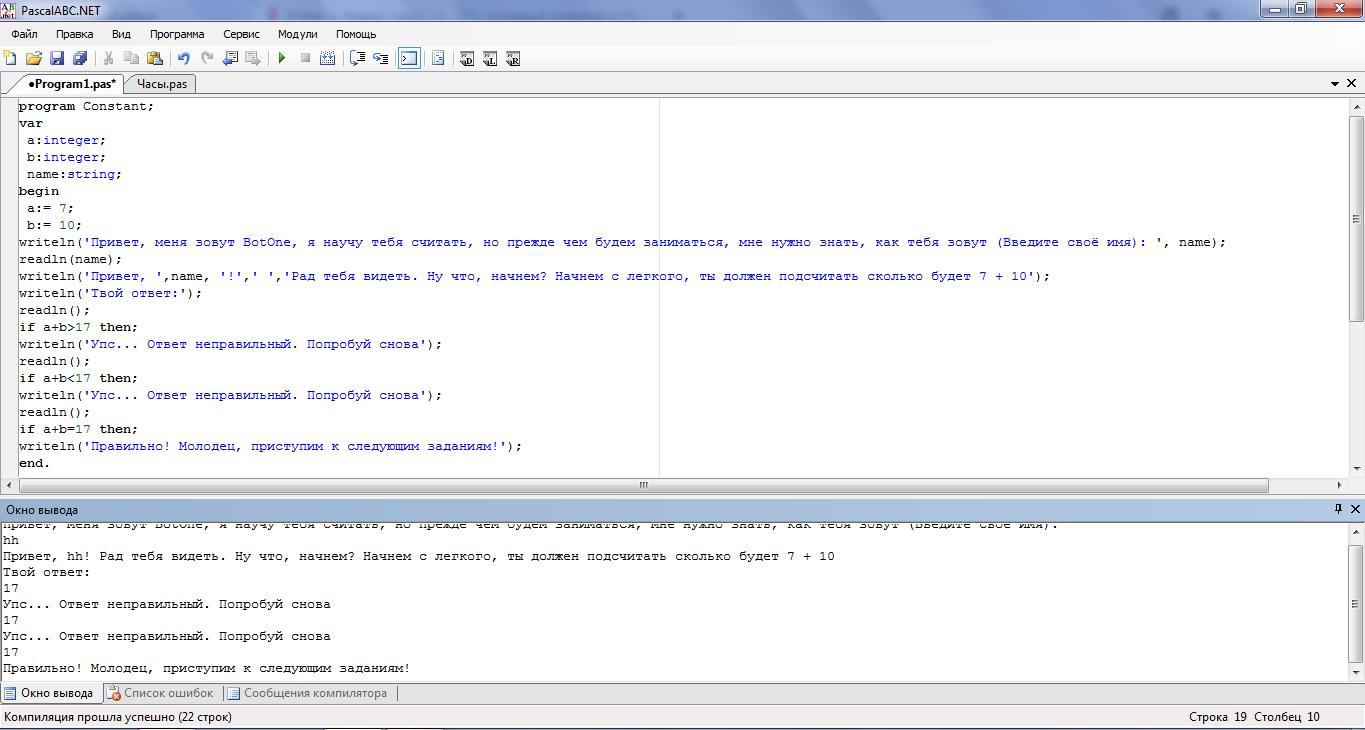The height and width of the screenshot is (730, 1365).
Task: Click the Open file folder icon
Action: (x=33, y=59)
